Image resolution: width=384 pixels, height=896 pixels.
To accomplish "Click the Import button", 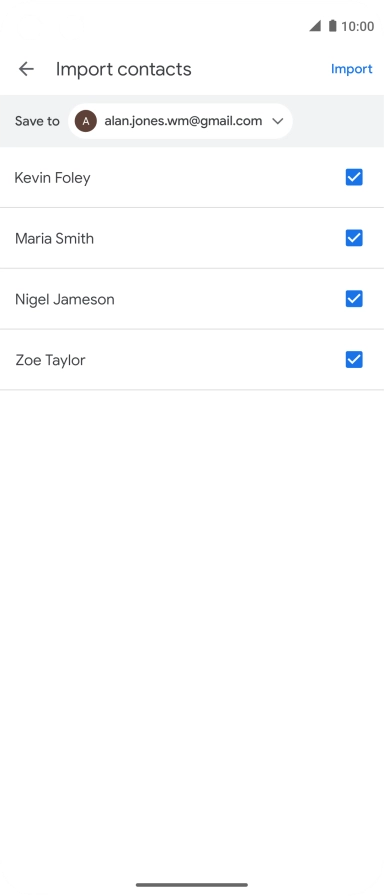I will [x=352, y=69].
